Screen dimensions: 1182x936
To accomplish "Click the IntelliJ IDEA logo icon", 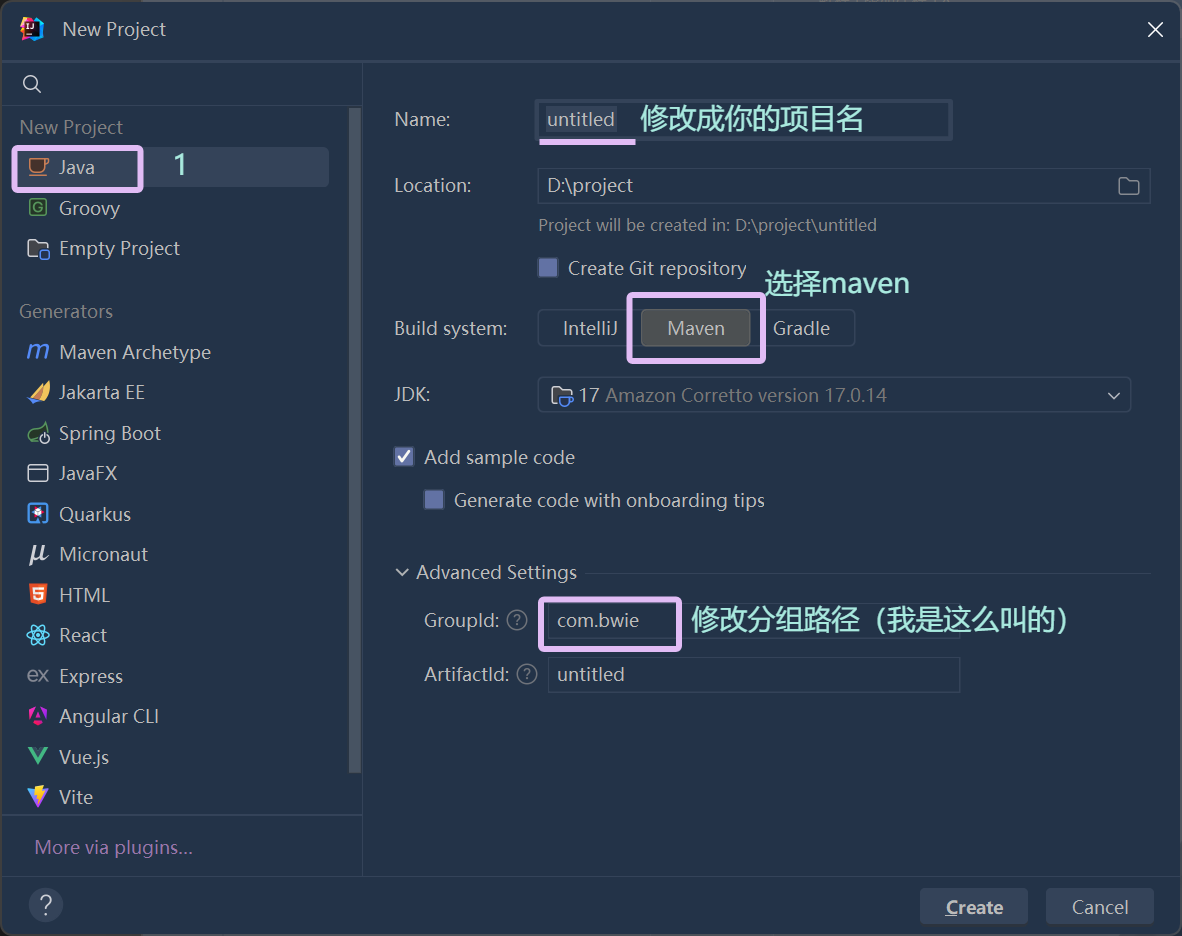I will click(x=32, y=29).
